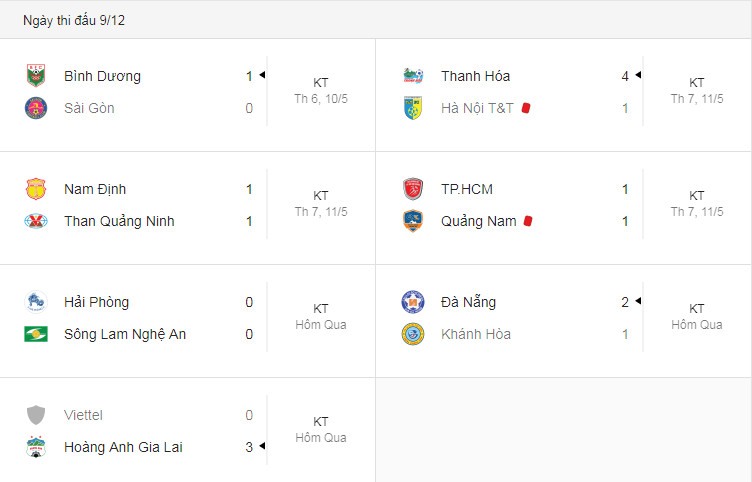Open the Đà Nẵng match result KT Hôm Qua
This screenshot has height=482, width=752.
(x=696, y=317)
